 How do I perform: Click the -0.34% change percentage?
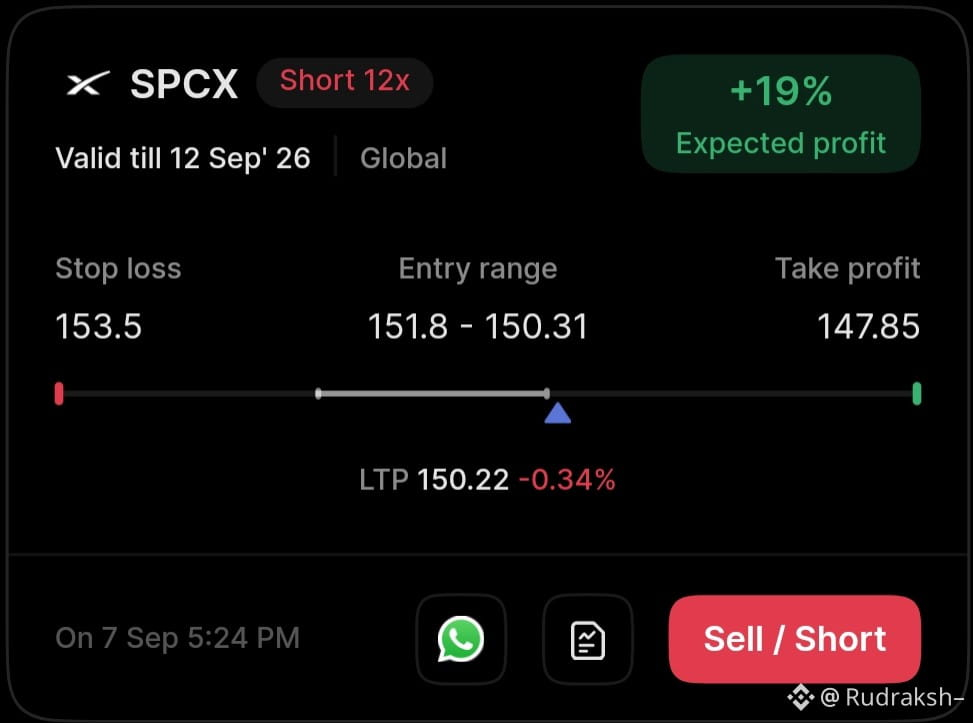[567, 480]
